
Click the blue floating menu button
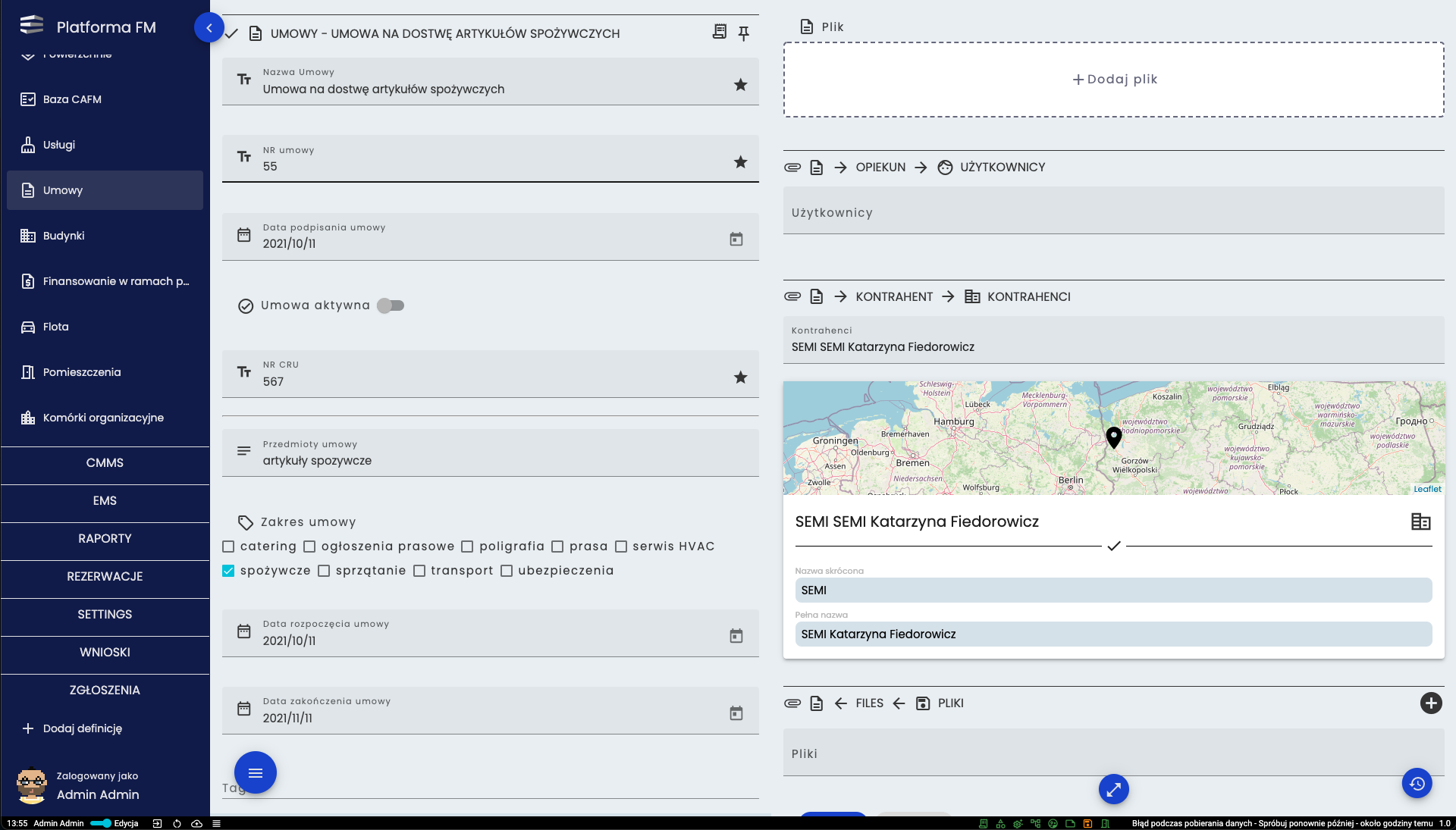tap(256, 772)
